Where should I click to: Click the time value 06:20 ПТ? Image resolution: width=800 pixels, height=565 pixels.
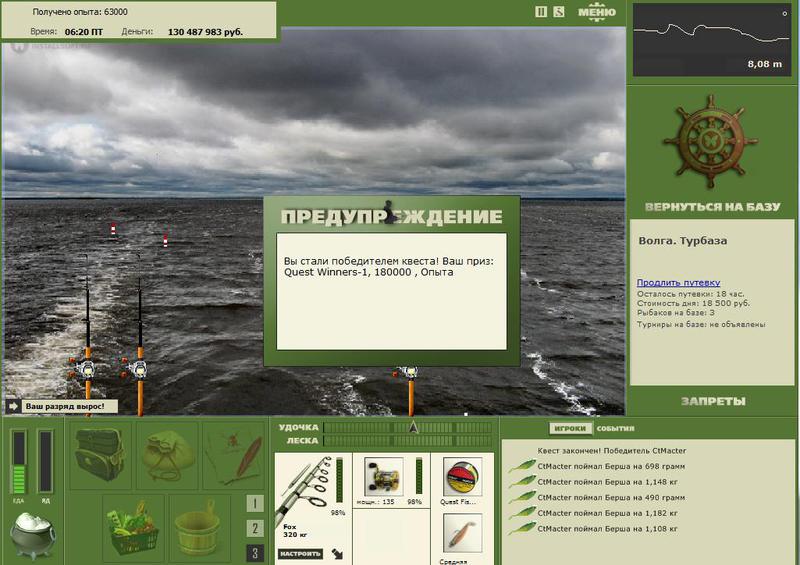pyautogui.click(x=84, y=32)
